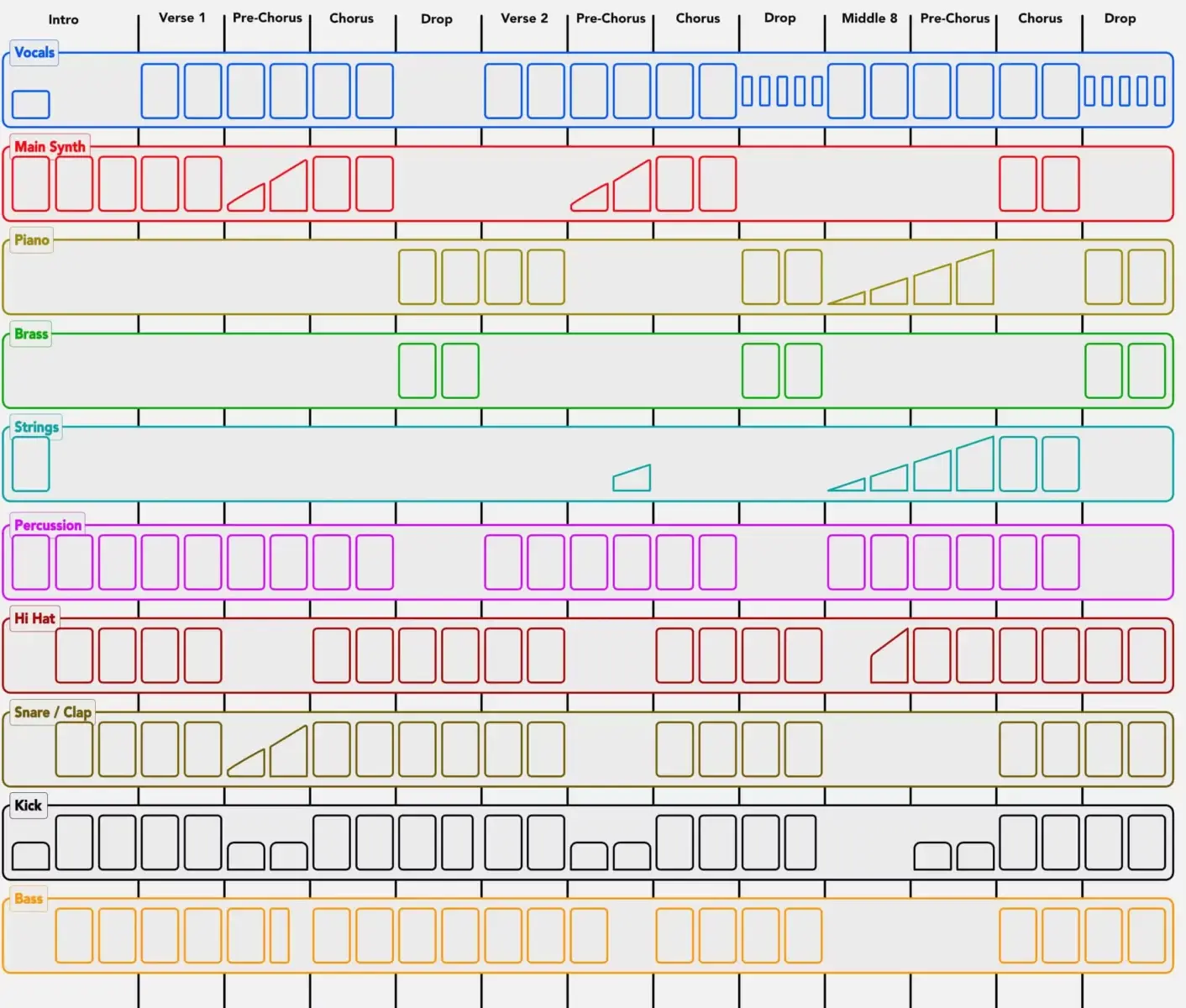Select the Strings track label
The width and height of the screenshot is (1186, 1008).
click(x=36, y=427)
